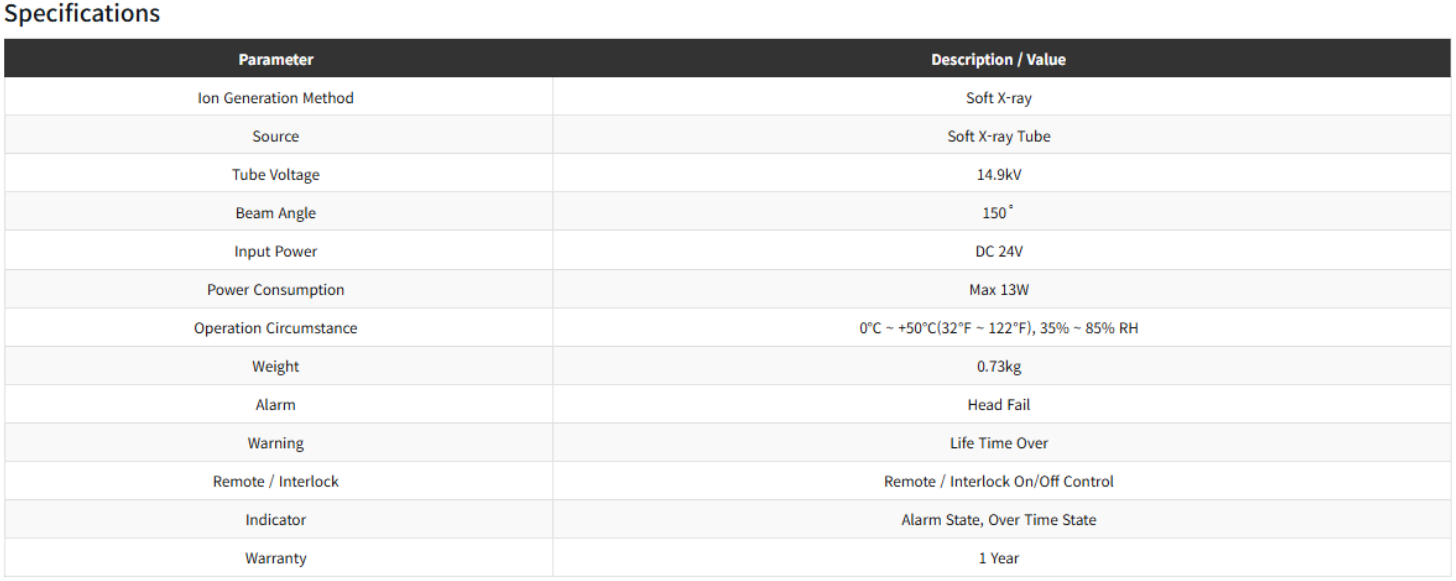Image resolution: width=1456 pixels, height=581 pixels.
Task: Click the Specifications heading
Action: point(82,14)
